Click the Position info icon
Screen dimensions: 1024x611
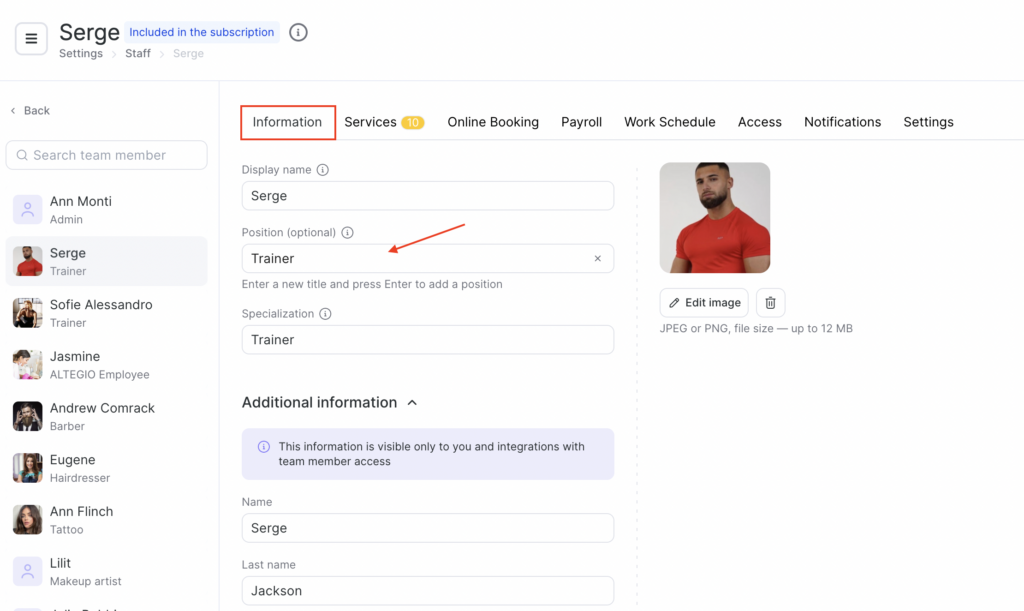pyautogui.click(x=348, y=233)
